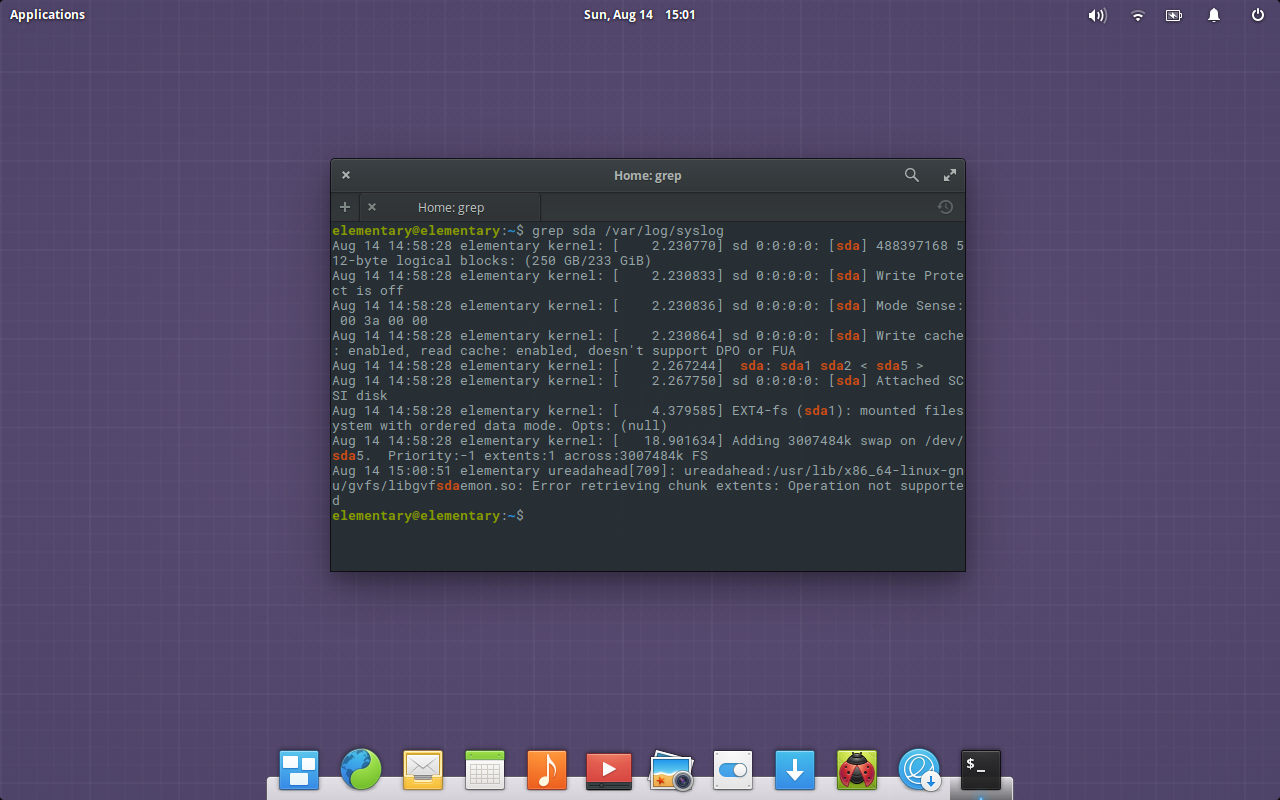The width and height of the screenshot is (1280, 800).
Task: Open the sound volume indicator
Action: click(1097, 15)
